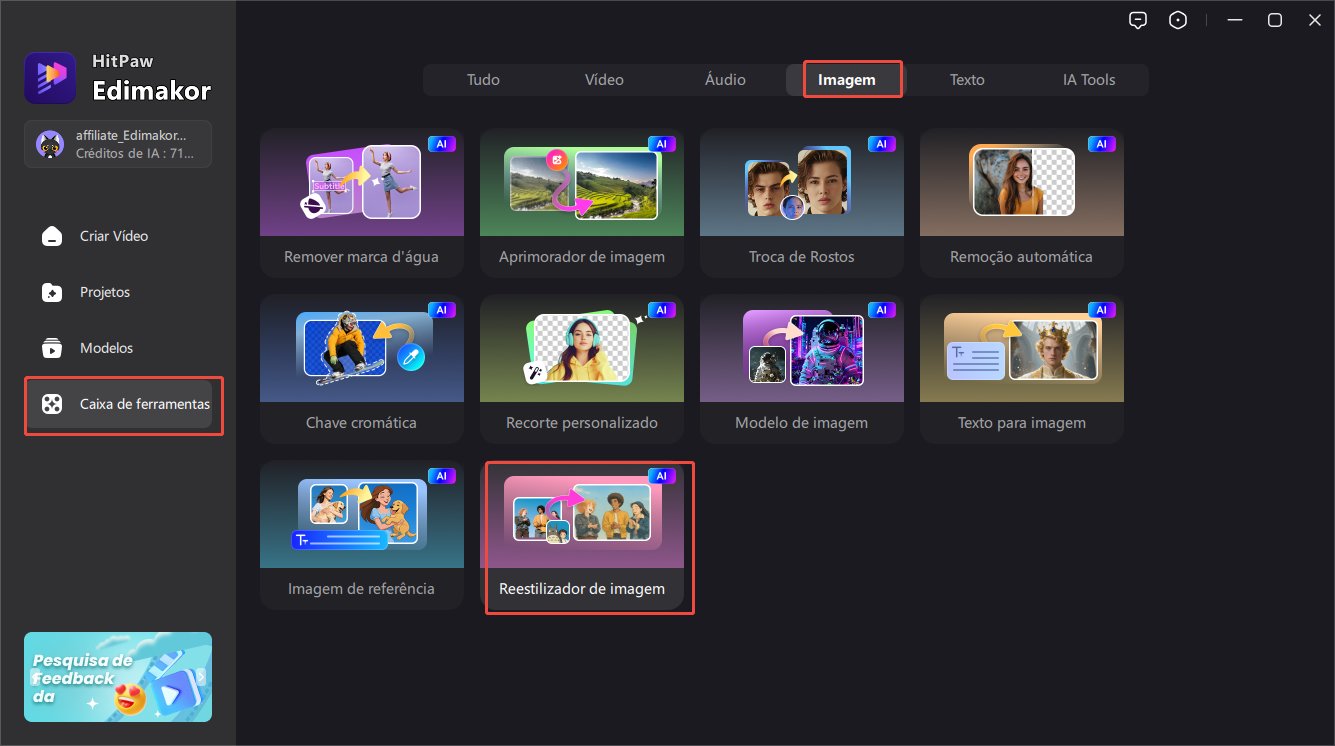The height and width of the screenshot is (746, 1335).
Task: Open the Texto para imagem tool
Action: click(x=1021, y=369)
